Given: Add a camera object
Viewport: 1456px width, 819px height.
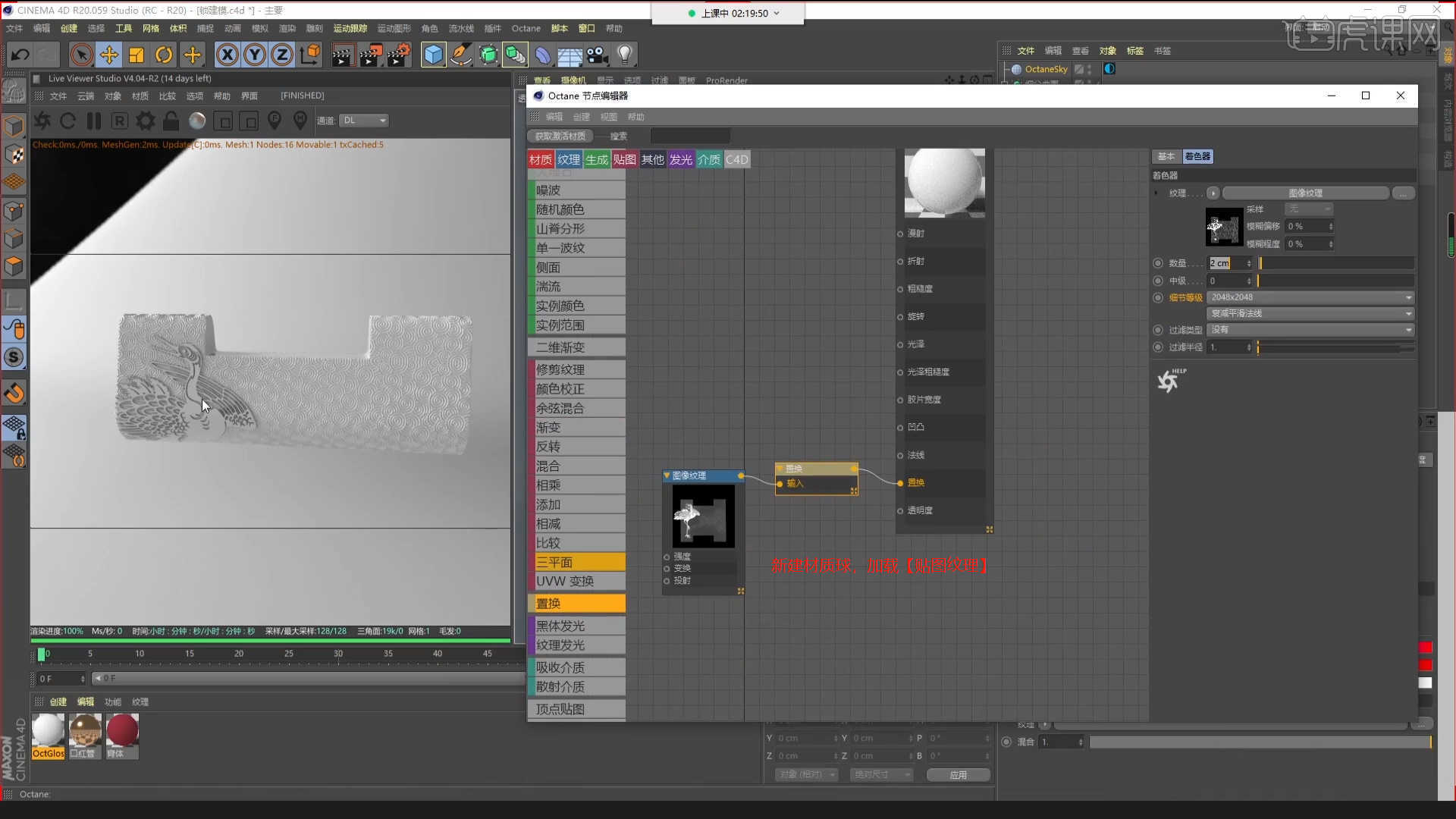Looking at the screenshot, I should coord(598,55).
